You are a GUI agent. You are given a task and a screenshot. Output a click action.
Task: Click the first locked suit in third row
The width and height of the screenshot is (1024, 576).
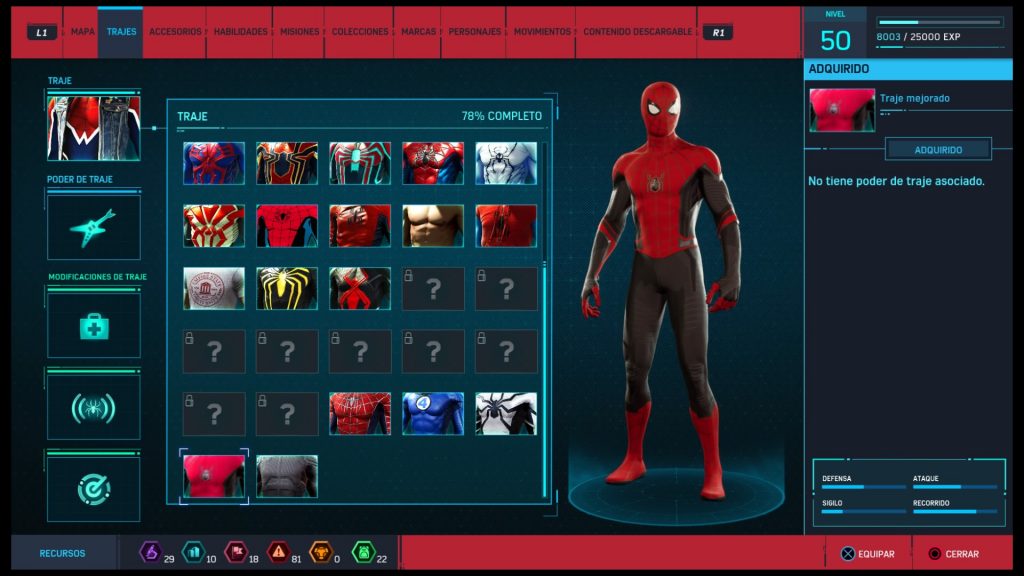pyautogui.click(x=433, y=289)
